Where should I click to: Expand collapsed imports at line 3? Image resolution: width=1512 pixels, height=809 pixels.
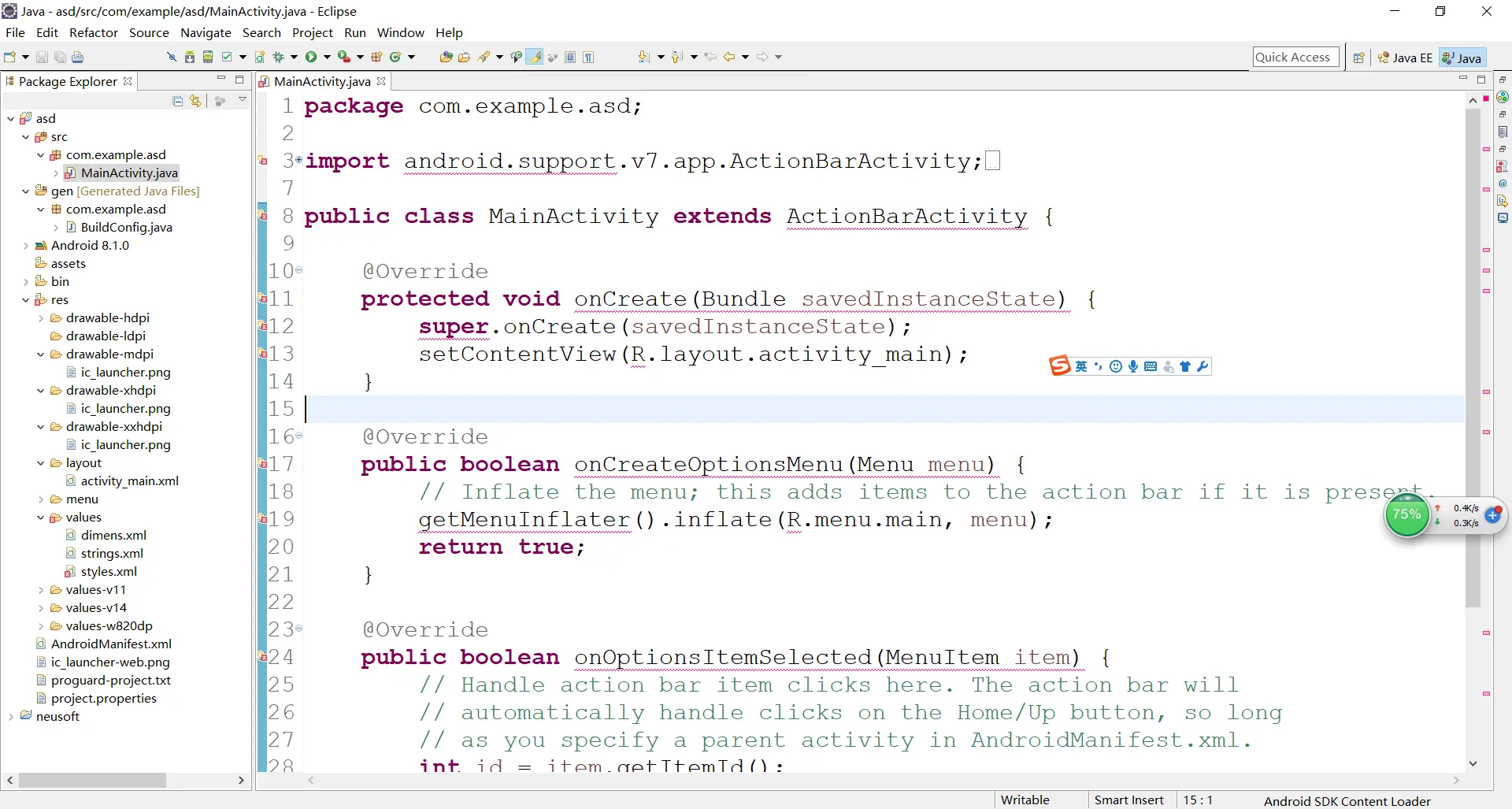(x=299, y=160)
